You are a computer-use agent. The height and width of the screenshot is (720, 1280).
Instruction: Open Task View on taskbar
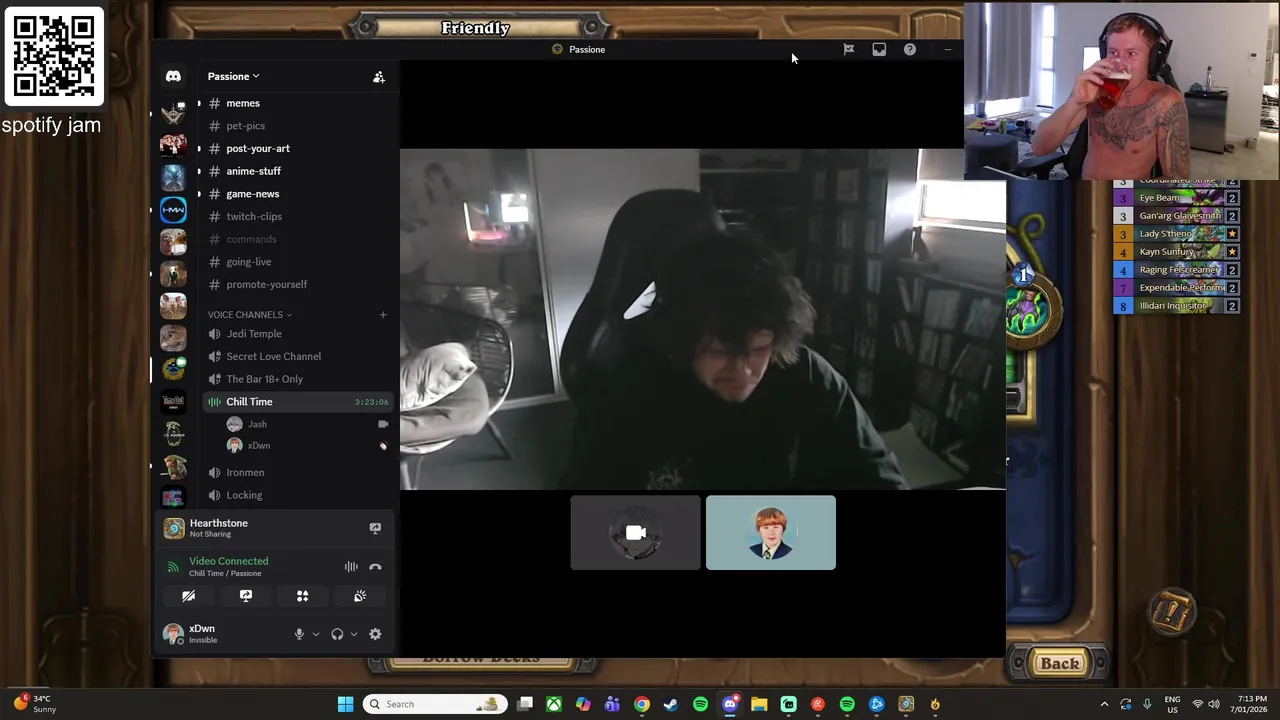[x=525, y=704]
